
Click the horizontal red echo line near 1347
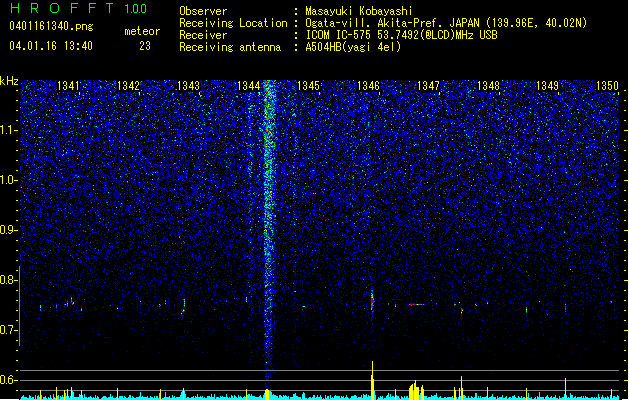click(x=417, y=305)
